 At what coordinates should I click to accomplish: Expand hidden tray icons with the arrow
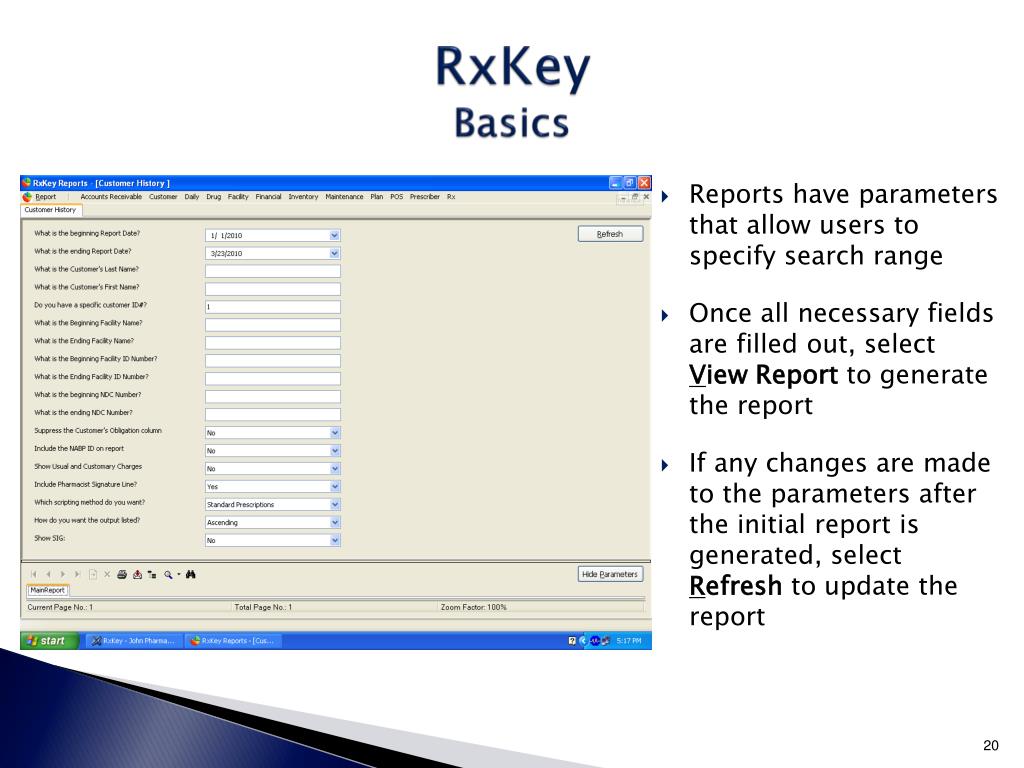pos(583,641)
